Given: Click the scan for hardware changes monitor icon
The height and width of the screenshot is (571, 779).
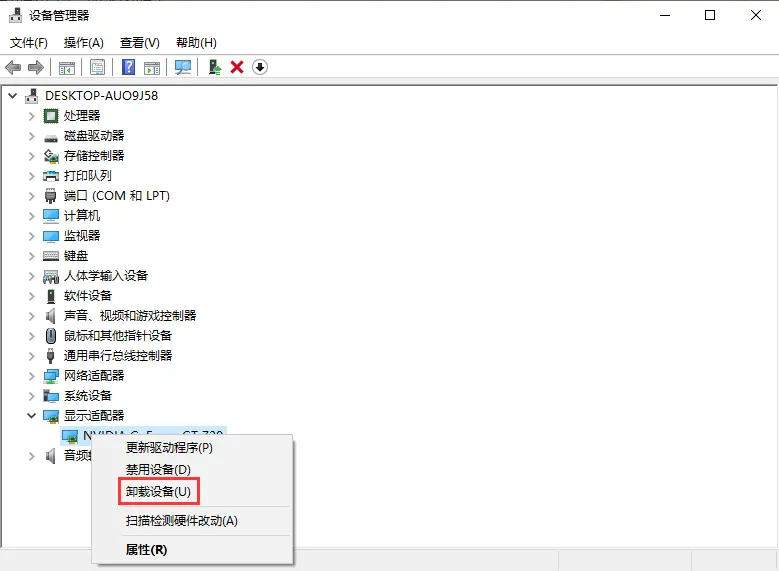Looking at the screenshot, I should point(183,67).
